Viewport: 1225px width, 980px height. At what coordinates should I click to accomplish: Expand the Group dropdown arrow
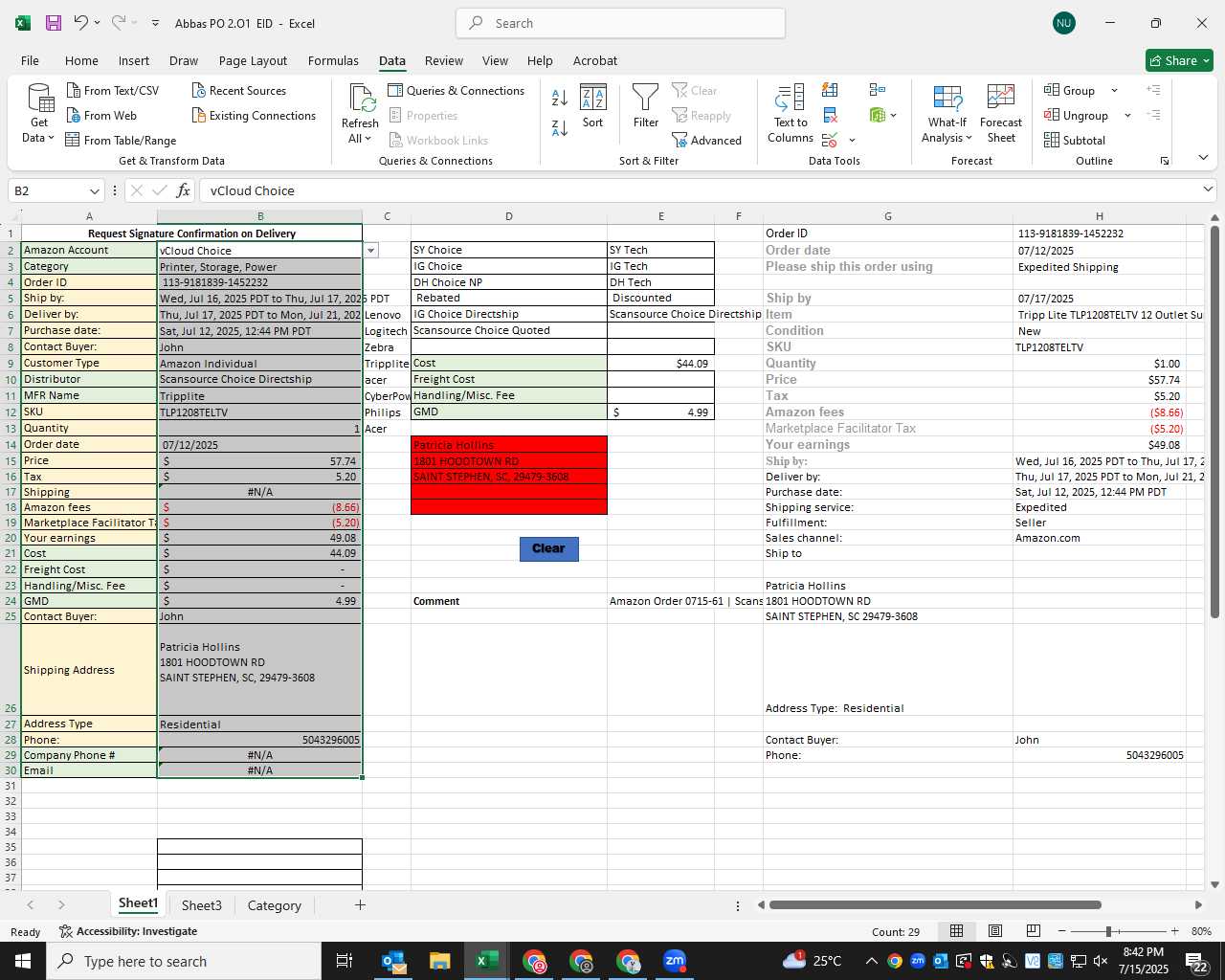[1114, 91]
